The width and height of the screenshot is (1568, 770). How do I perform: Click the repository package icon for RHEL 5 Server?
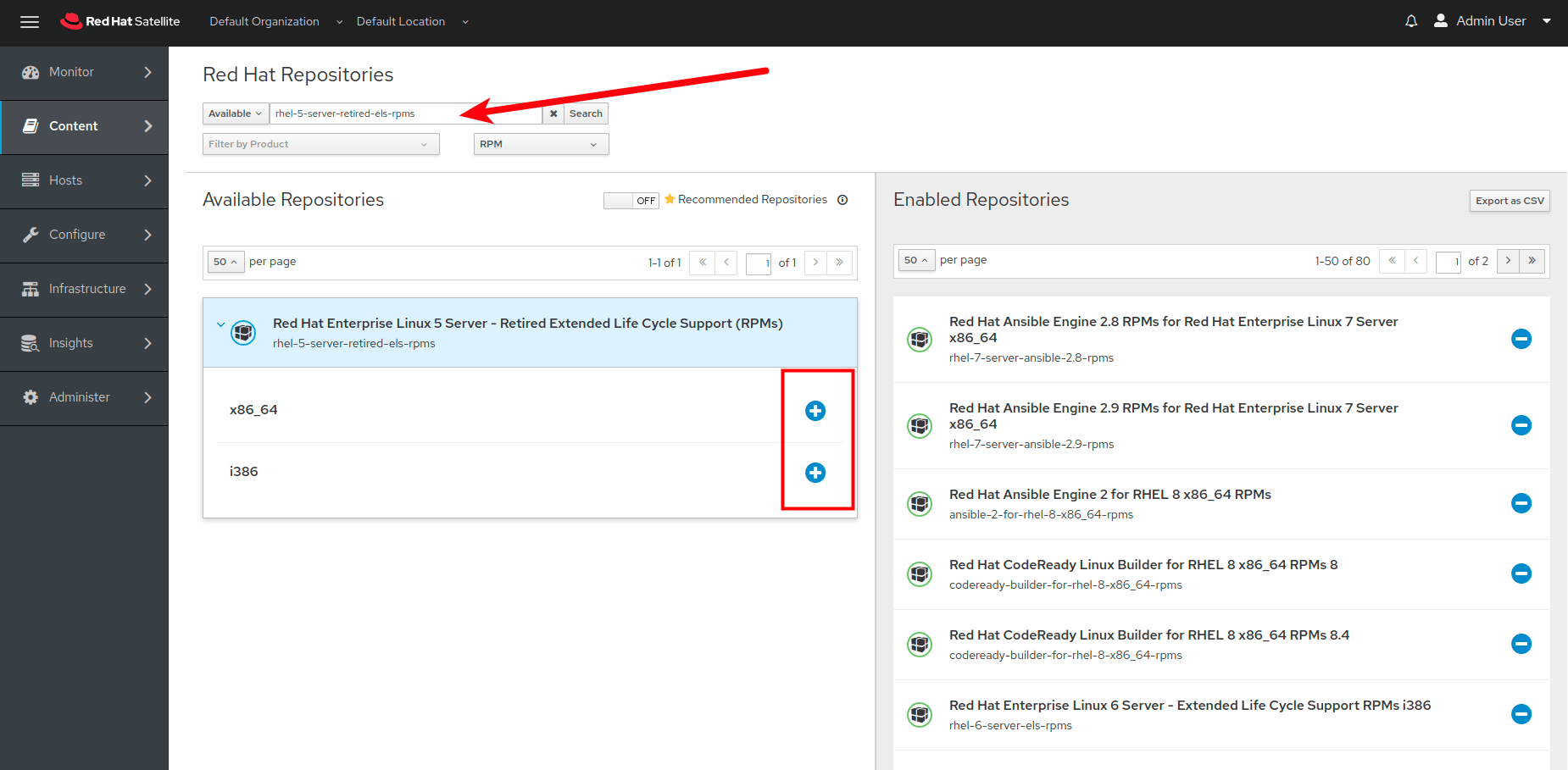click(x=243, y=333)
